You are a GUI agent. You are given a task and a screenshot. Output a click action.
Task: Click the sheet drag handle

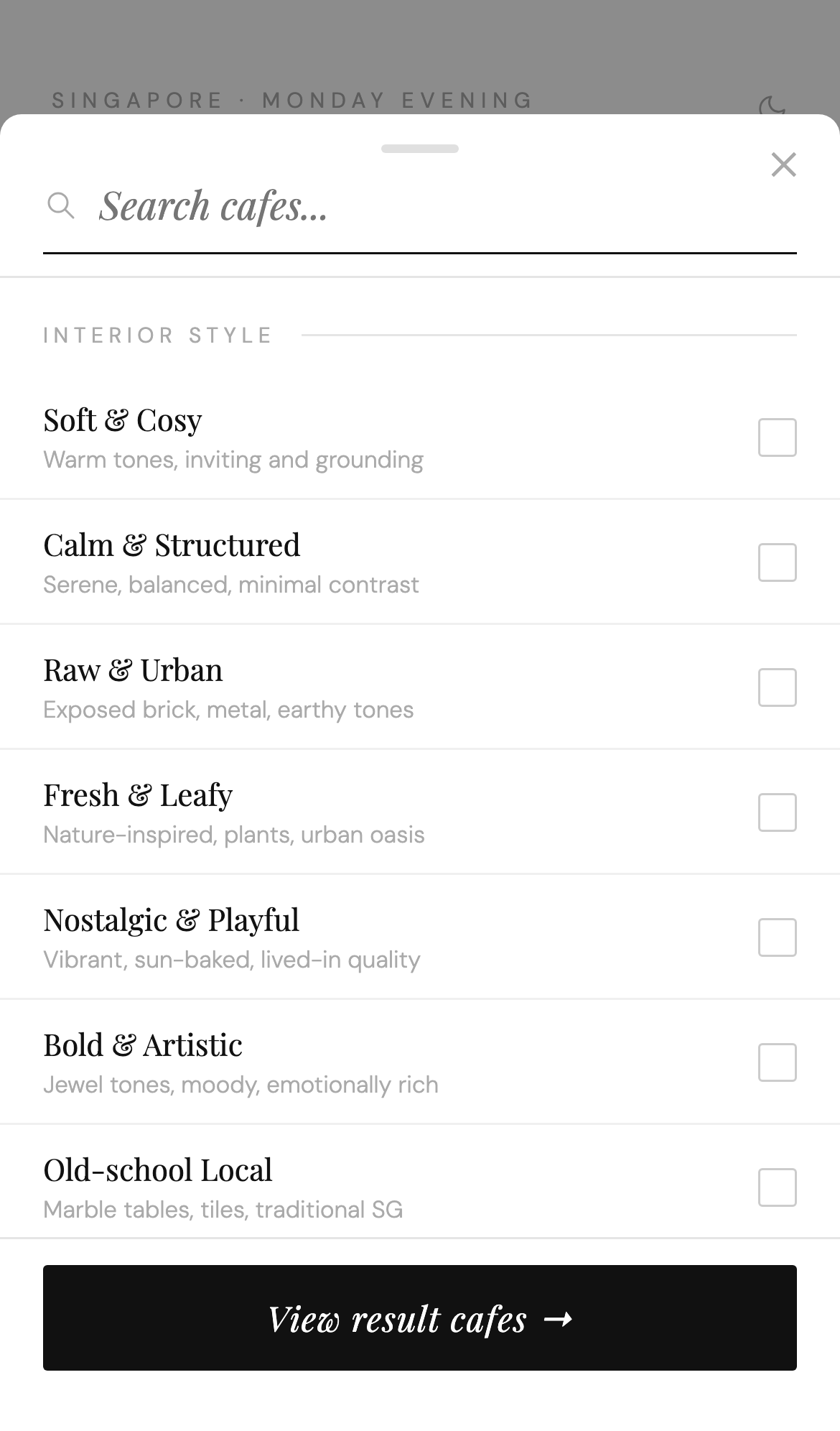coord(420,149)
